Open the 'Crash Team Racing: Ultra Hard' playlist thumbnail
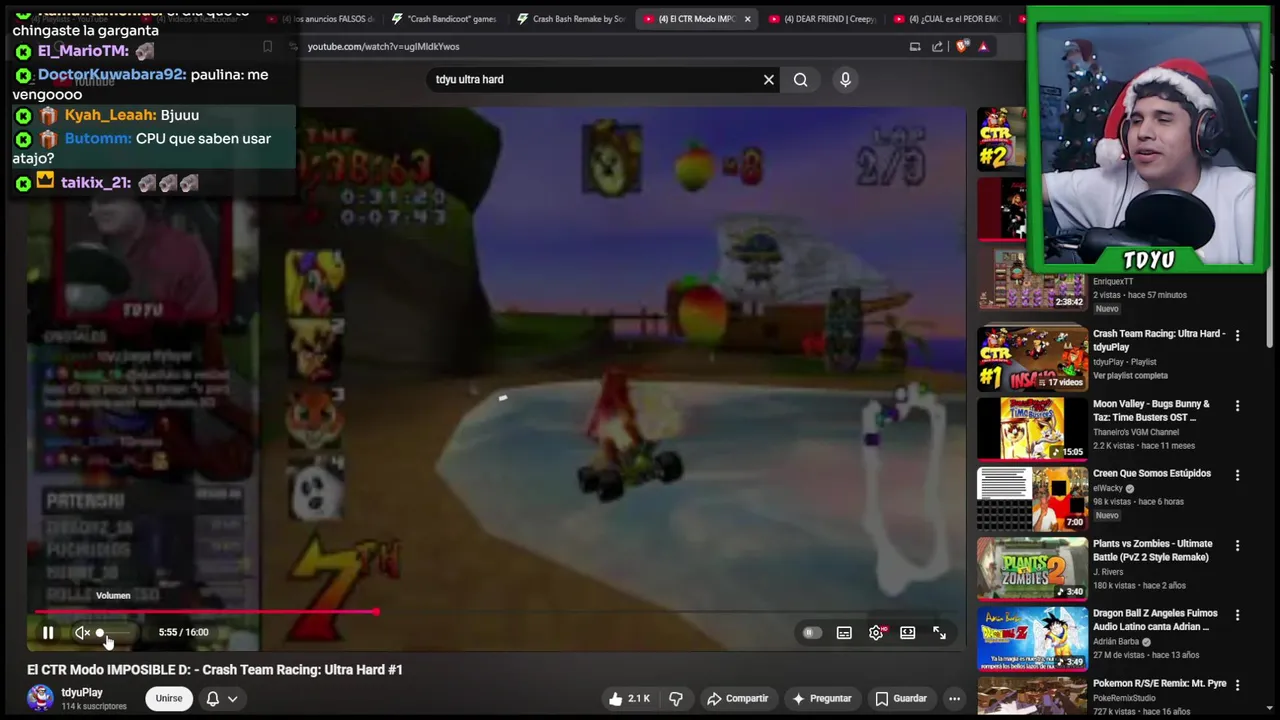This screenshot has height=720, width=1280. pyautogui.click(x=1032, y=358)
